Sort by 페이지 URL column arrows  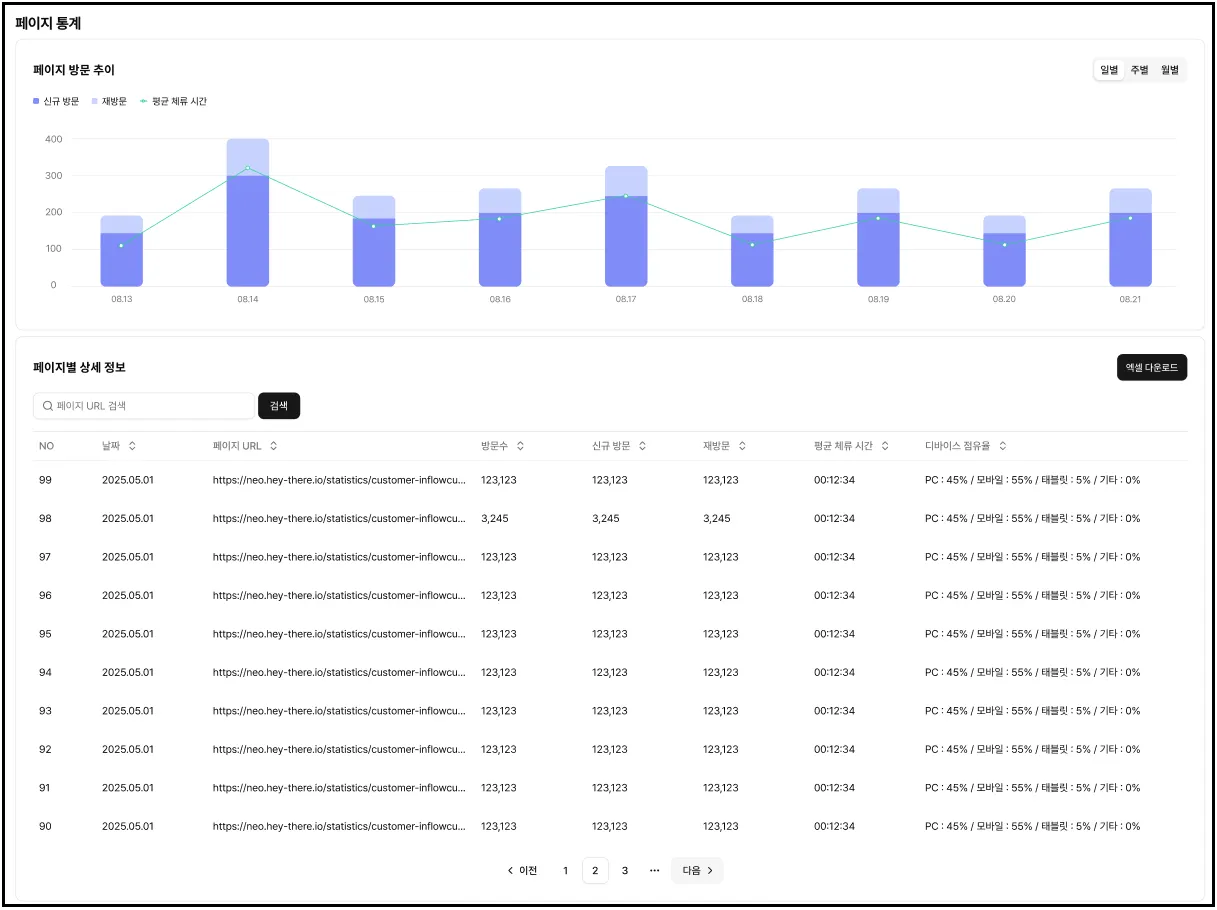click(274, 446)
